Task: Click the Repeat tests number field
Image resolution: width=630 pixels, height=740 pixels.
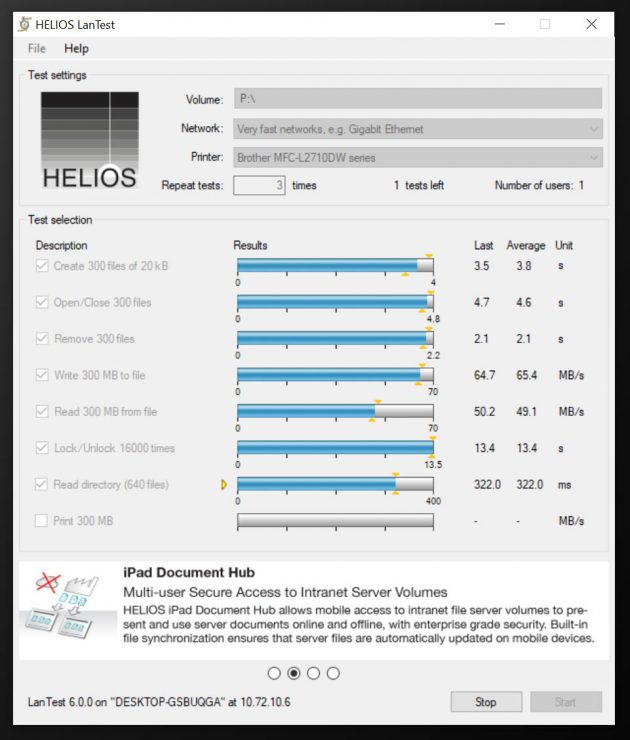Action: click(259, 185)
